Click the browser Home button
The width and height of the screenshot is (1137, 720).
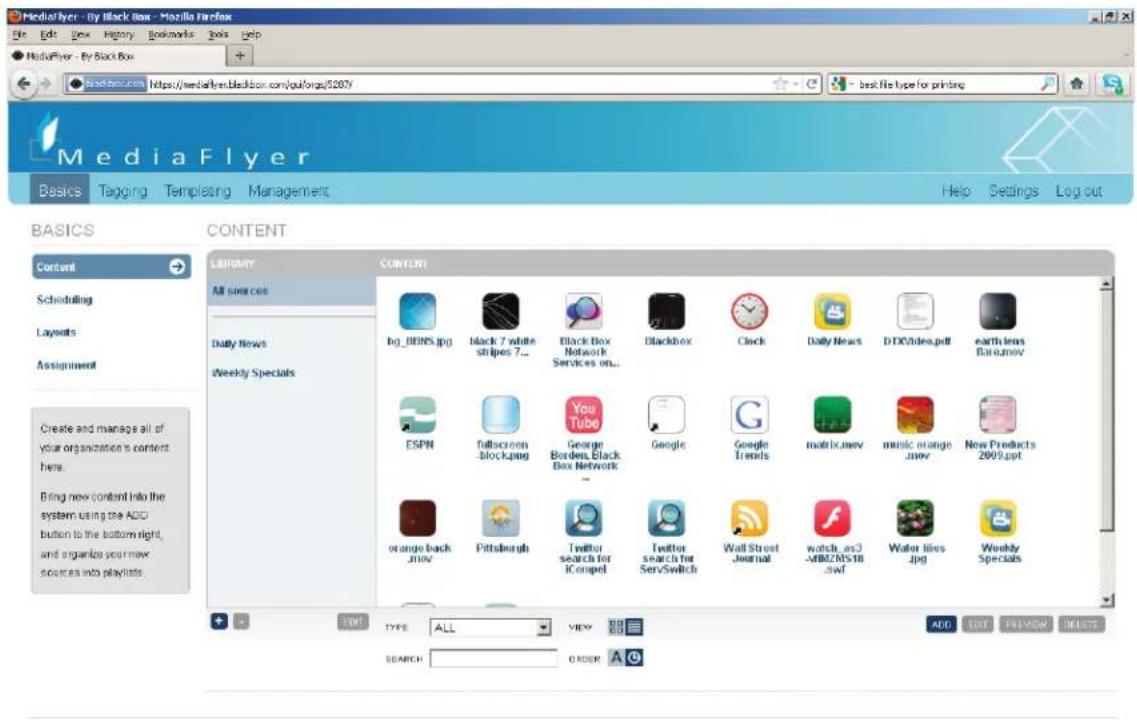pos(1077,84)
